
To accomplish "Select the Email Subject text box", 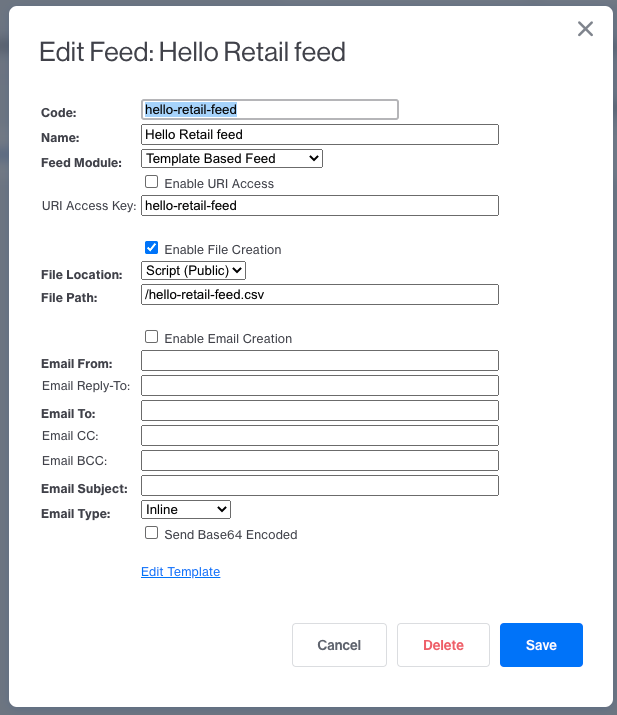I will point(320,486).
